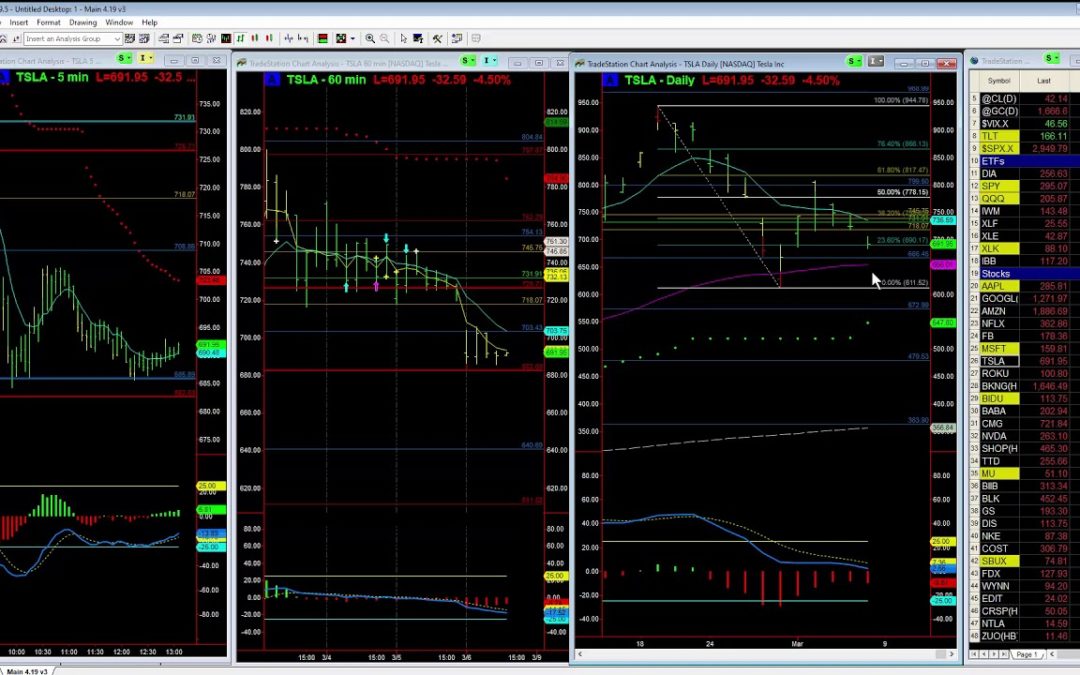Viewport: 1080px width, 675px height.
Task: Click the hammer and wrench tools icon
Action: coord(437,39)
